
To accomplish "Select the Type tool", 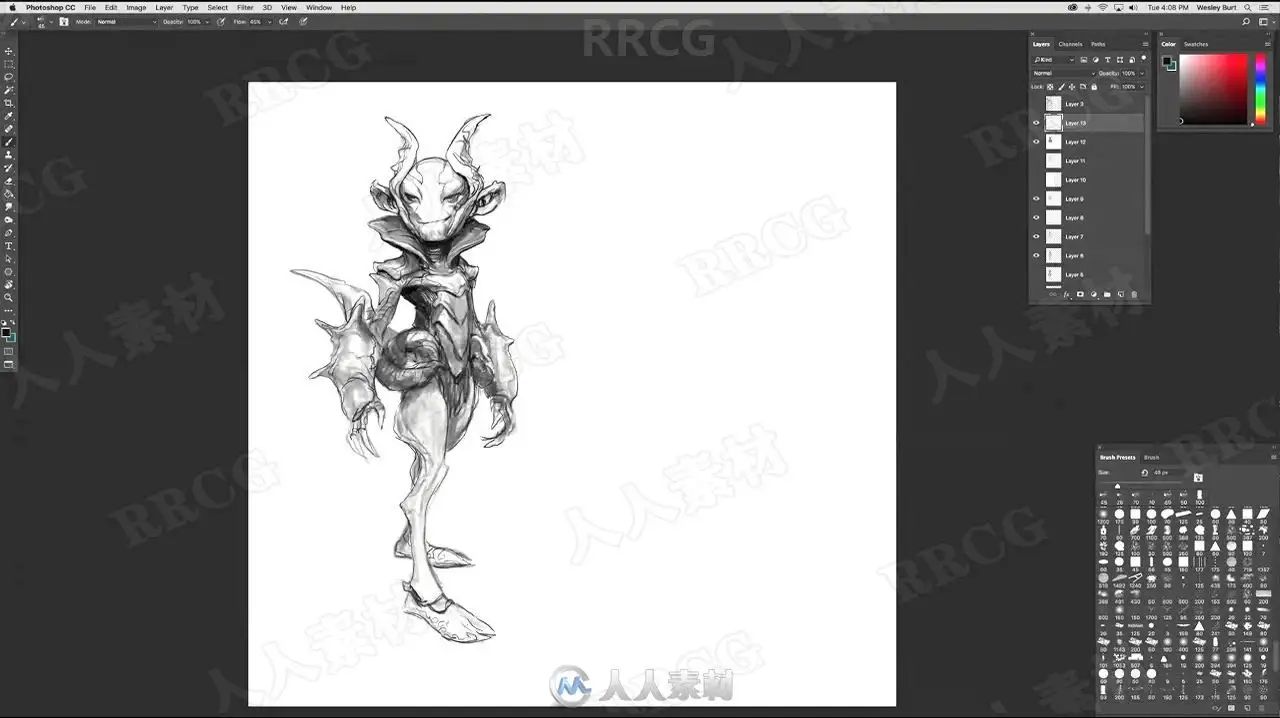I will [x=9, y=246].
